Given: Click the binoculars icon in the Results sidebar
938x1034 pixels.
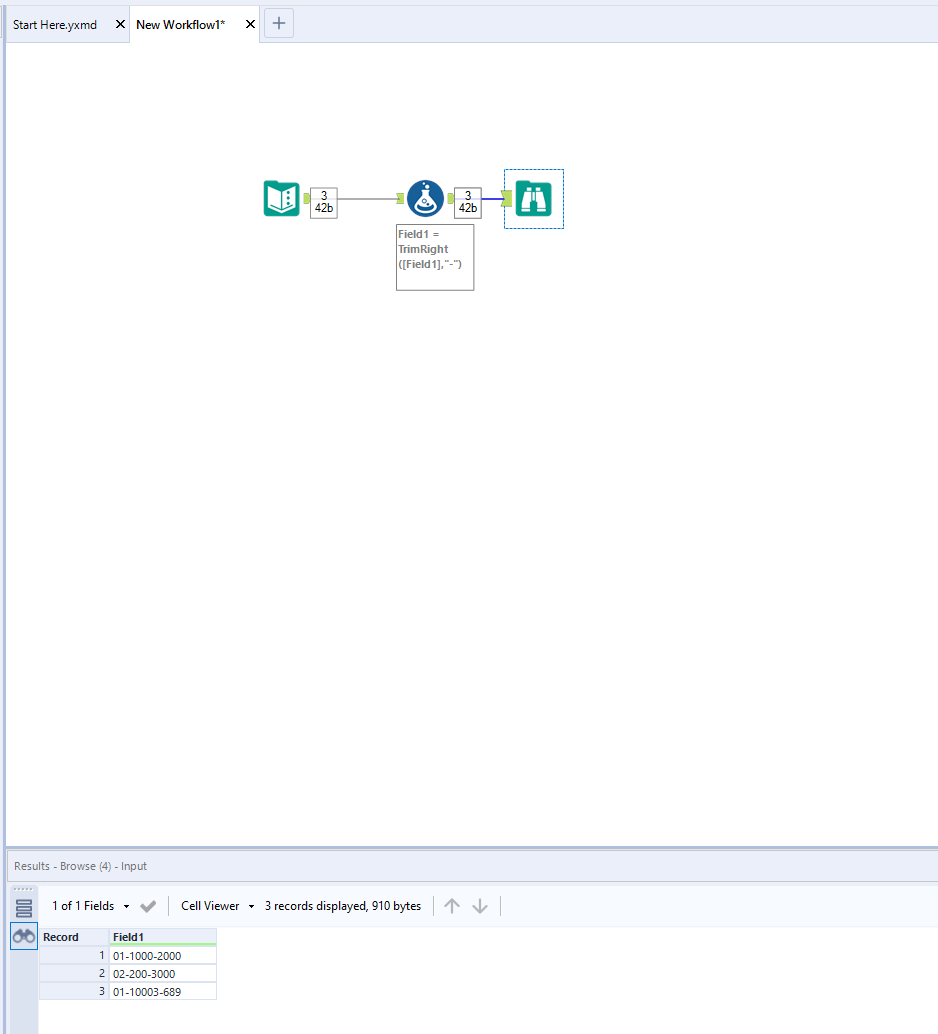Looking at the screenshot, I should point(22,935).
